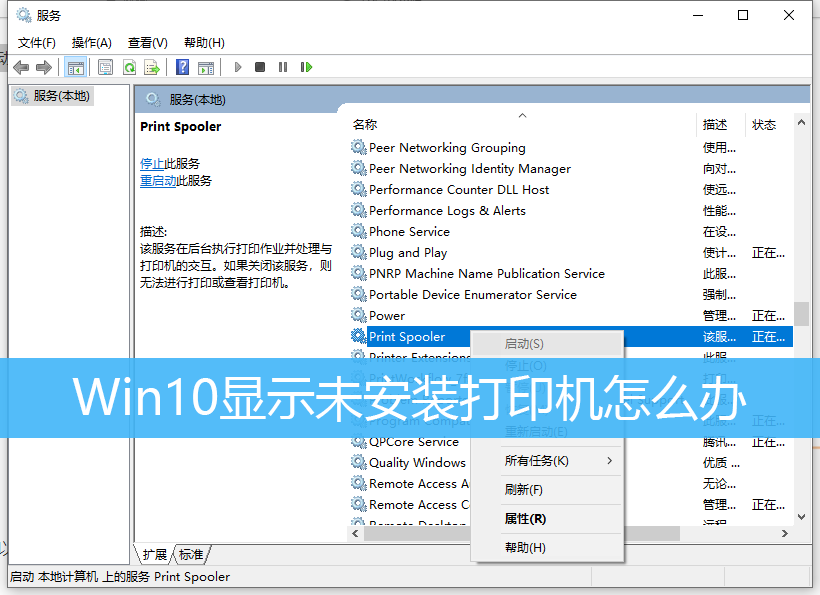Open the 文件(F) menu

click(37, 42)
